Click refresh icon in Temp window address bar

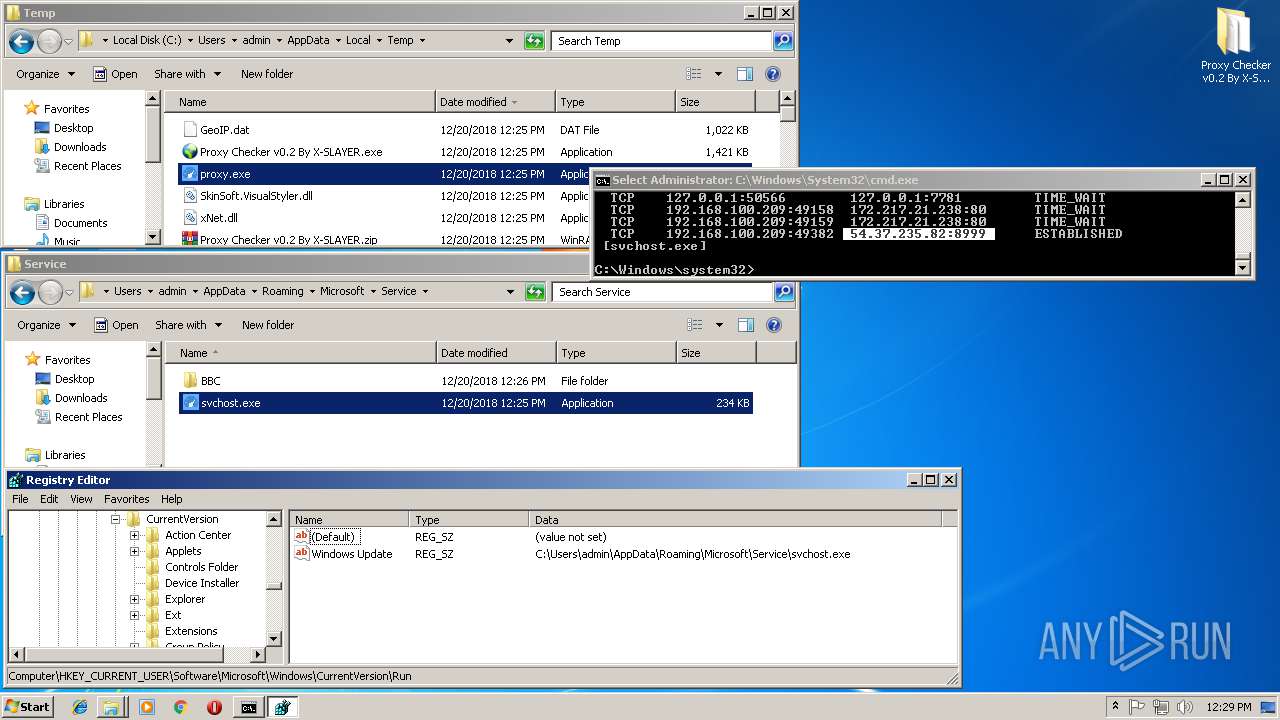[535, 41]
